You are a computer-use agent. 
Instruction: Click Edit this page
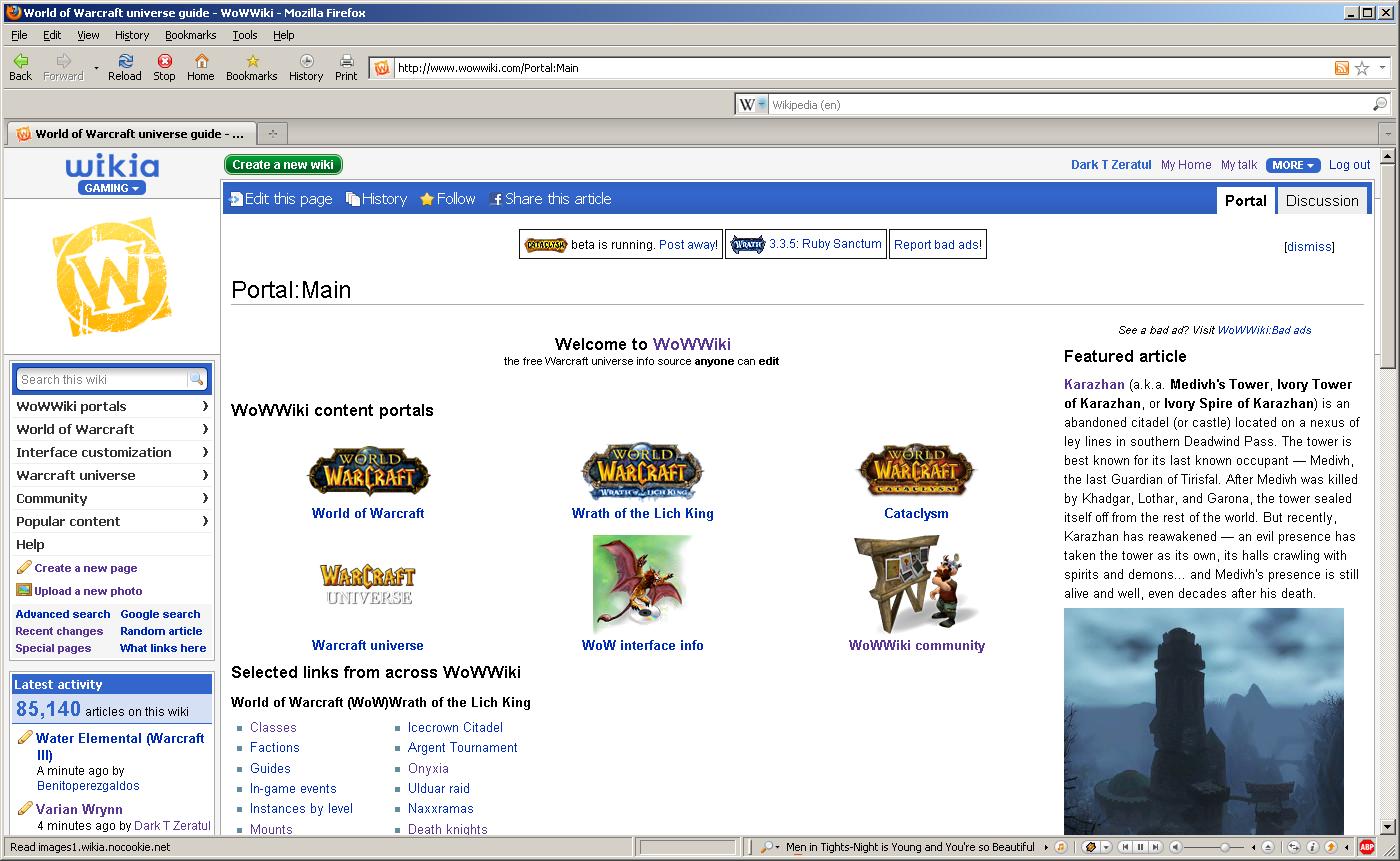(281, 199)
